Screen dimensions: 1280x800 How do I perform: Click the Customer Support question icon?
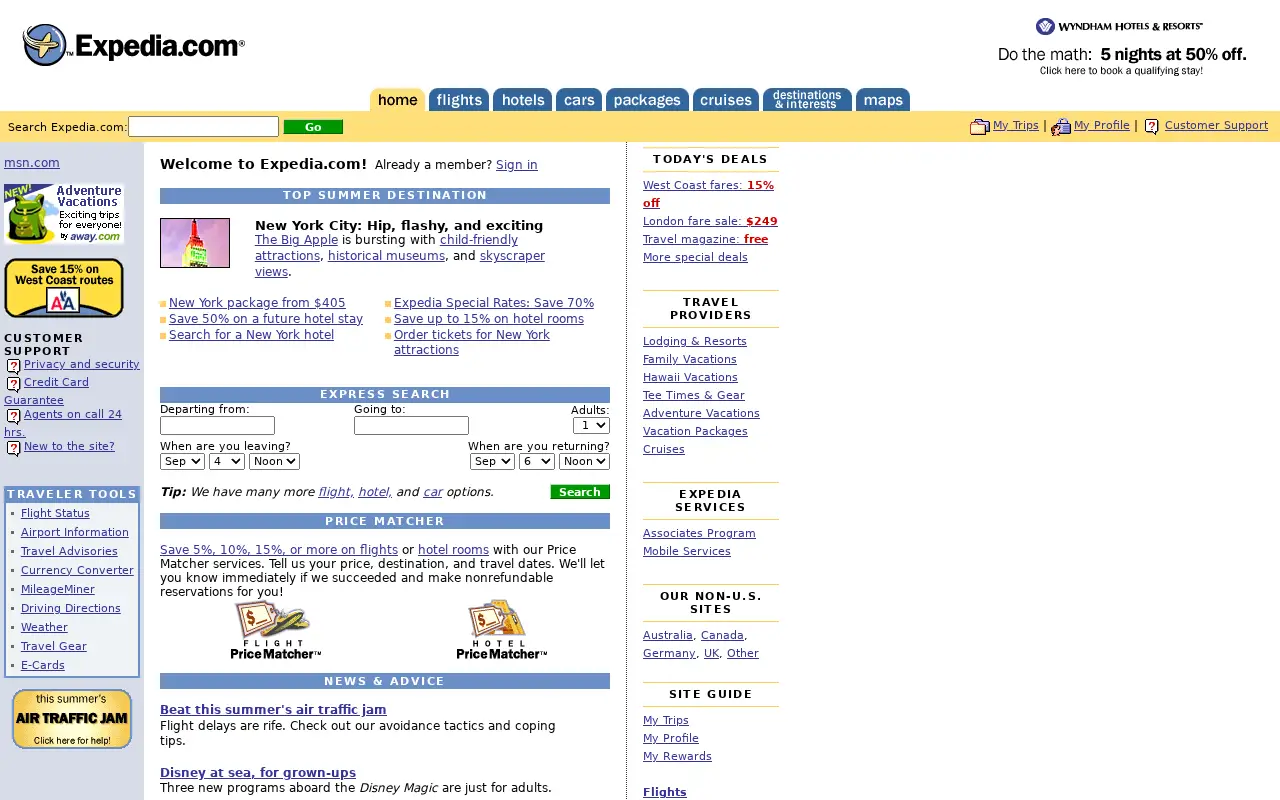[1152, 126]
